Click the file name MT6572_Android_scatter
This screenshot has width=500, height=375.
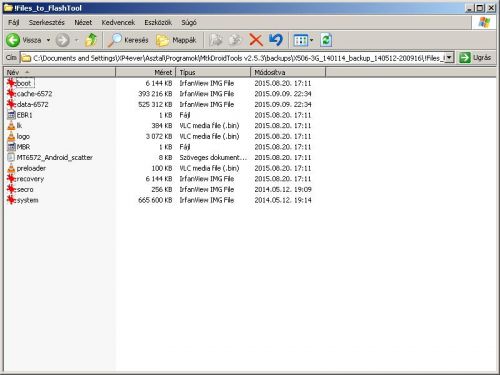55,157
